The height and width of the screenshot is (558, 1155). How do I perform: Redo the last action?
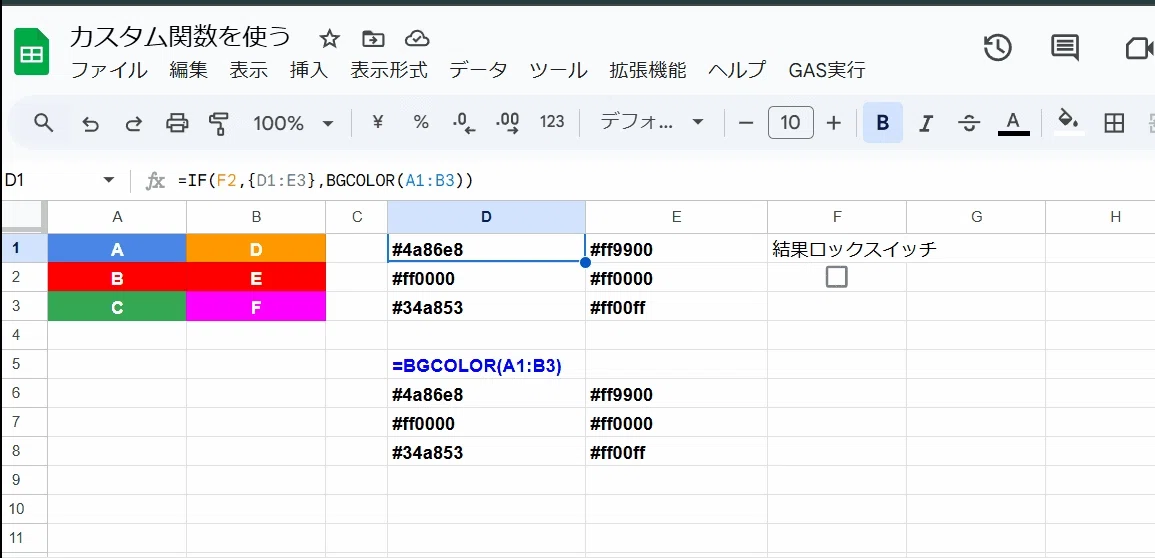pyautogui.click(x=133, y=123)
